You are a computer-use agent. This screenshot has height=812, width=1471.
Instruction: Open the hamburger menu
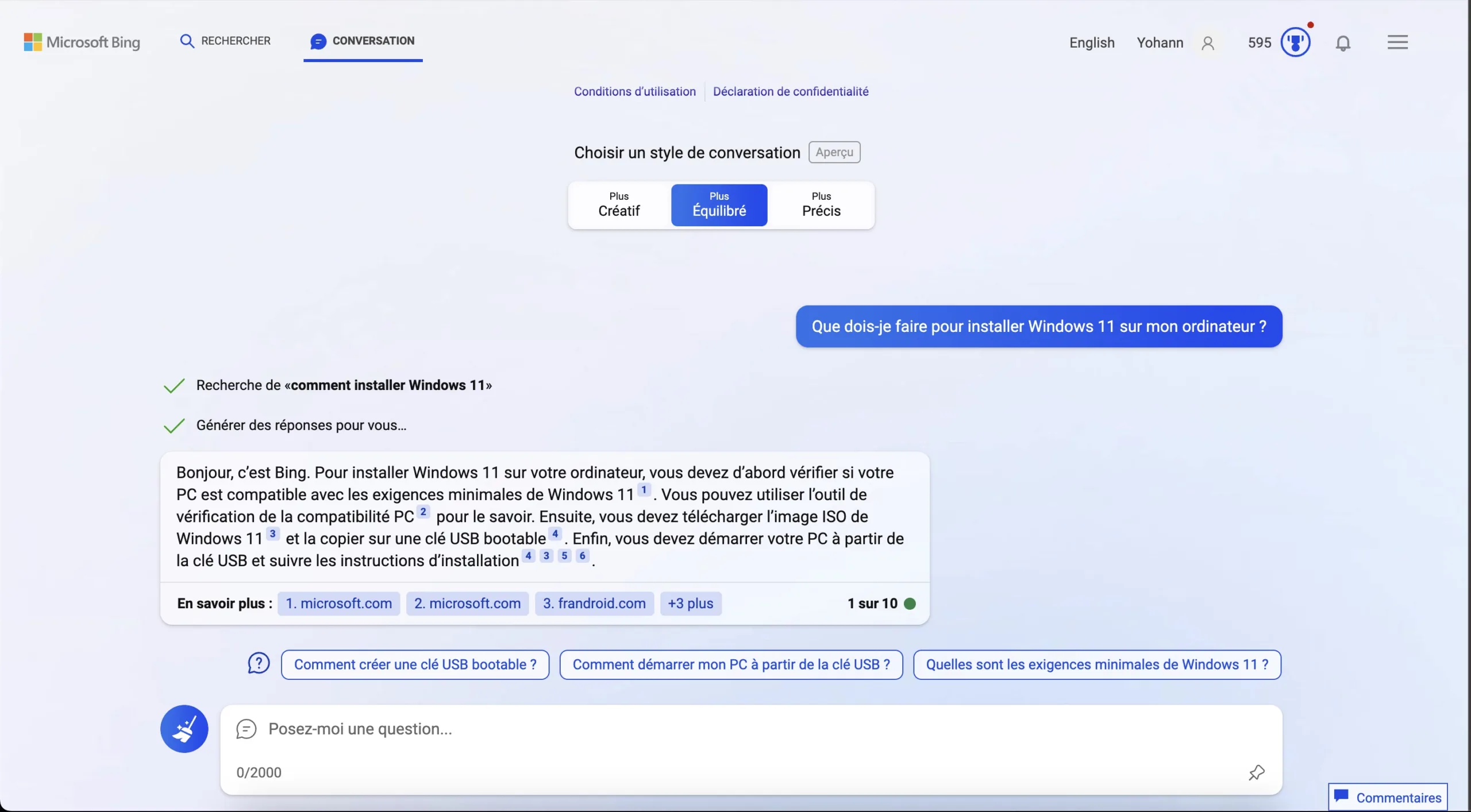tap(1397, 42)
